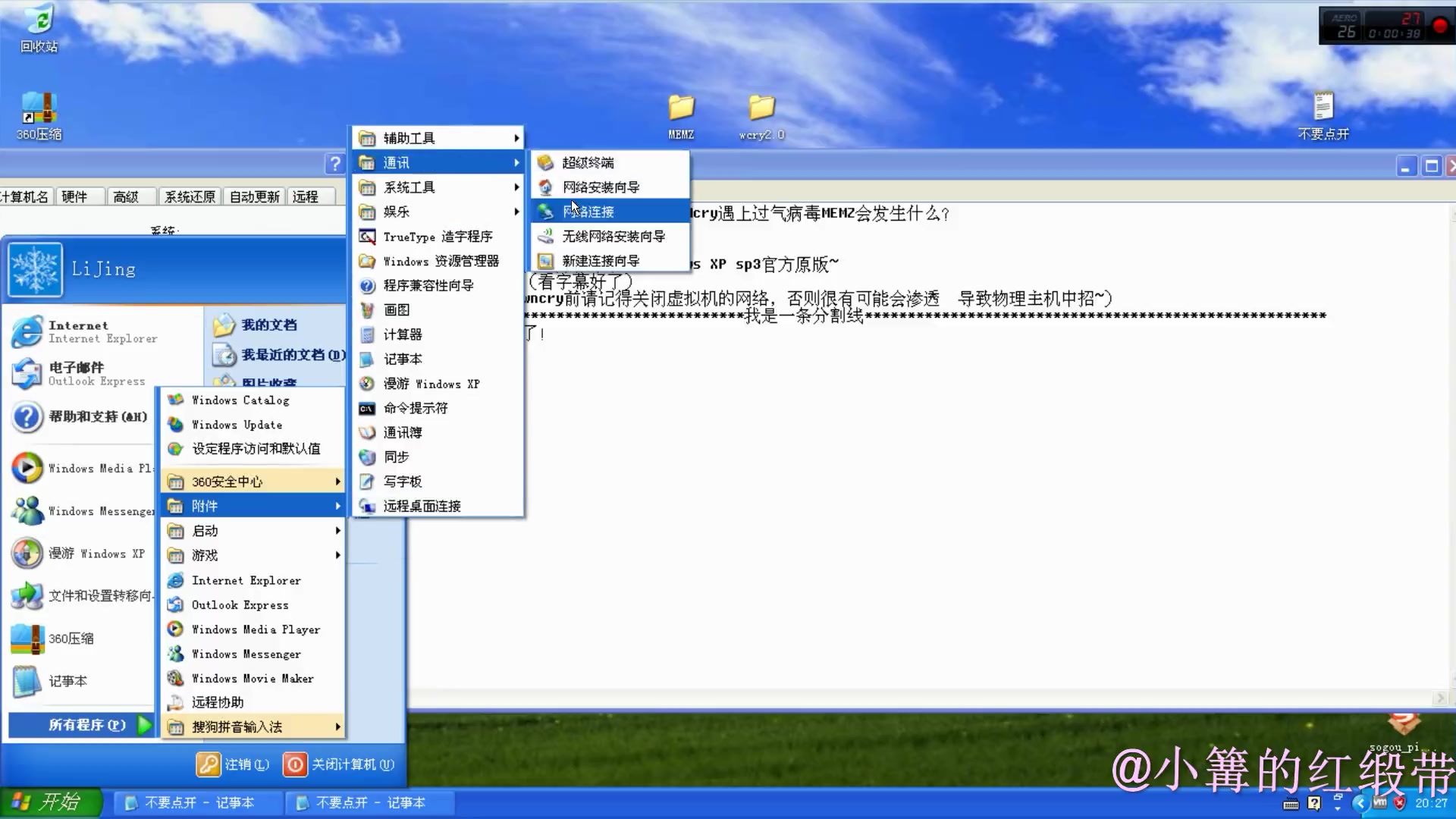1456x819 pixels.
Task: Launch 命令提示符 command prompt
Action: click(438, 408)
